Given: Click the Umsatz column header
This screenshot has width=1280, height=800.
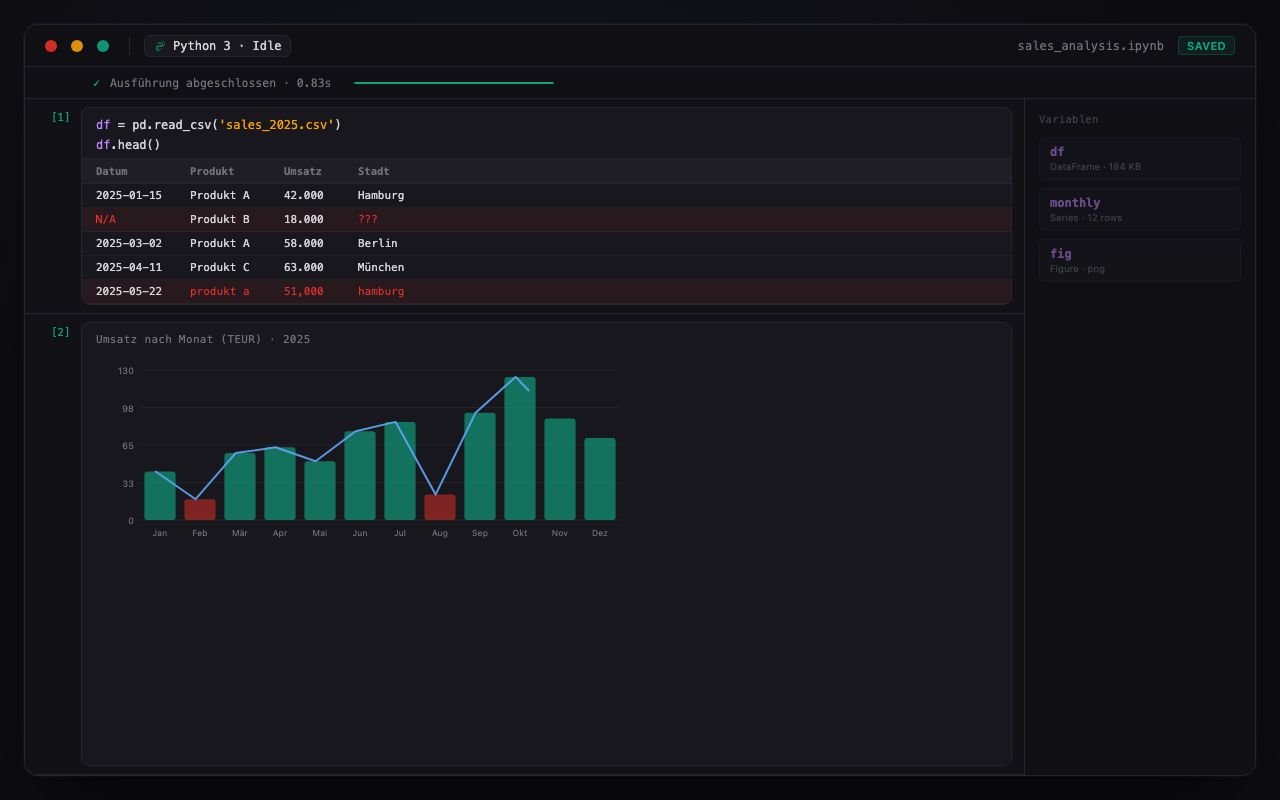Looking at the screenshot, I should [303, 171].
